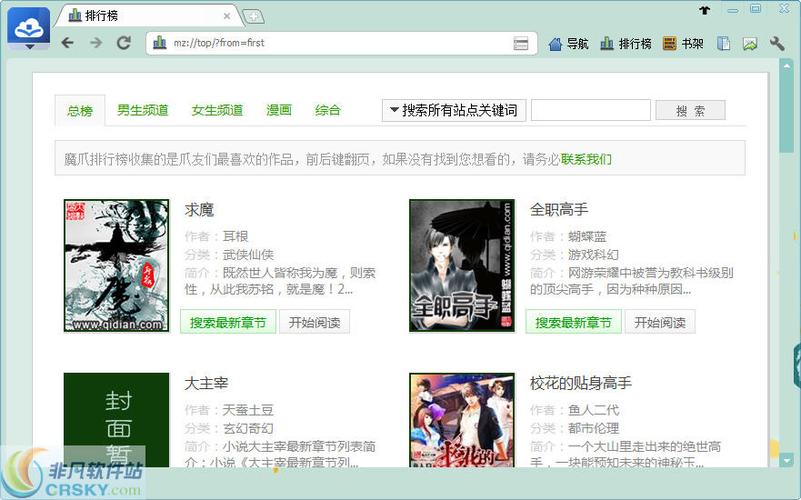Click the shirt skin icon in the title bar
801x500 pixels.
[705, 10]
